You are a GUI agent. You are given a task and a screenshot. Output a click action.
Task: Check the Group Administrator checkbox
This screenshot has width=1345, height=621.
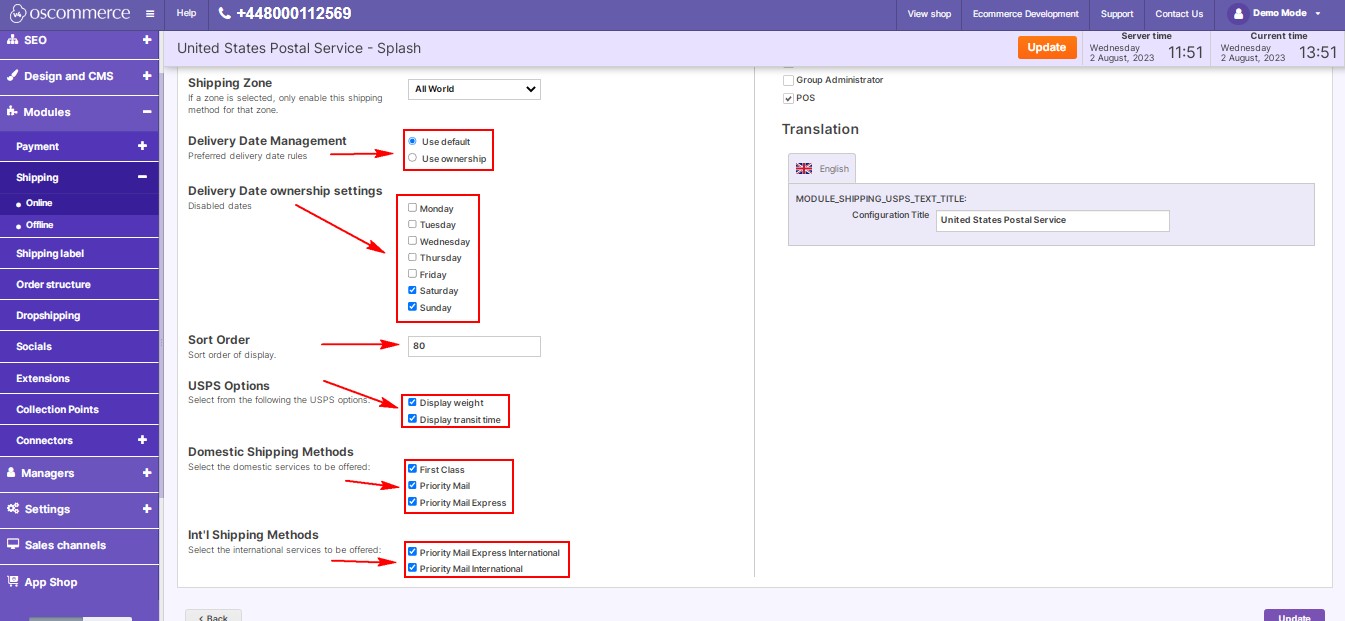click(x=788, y=80)
